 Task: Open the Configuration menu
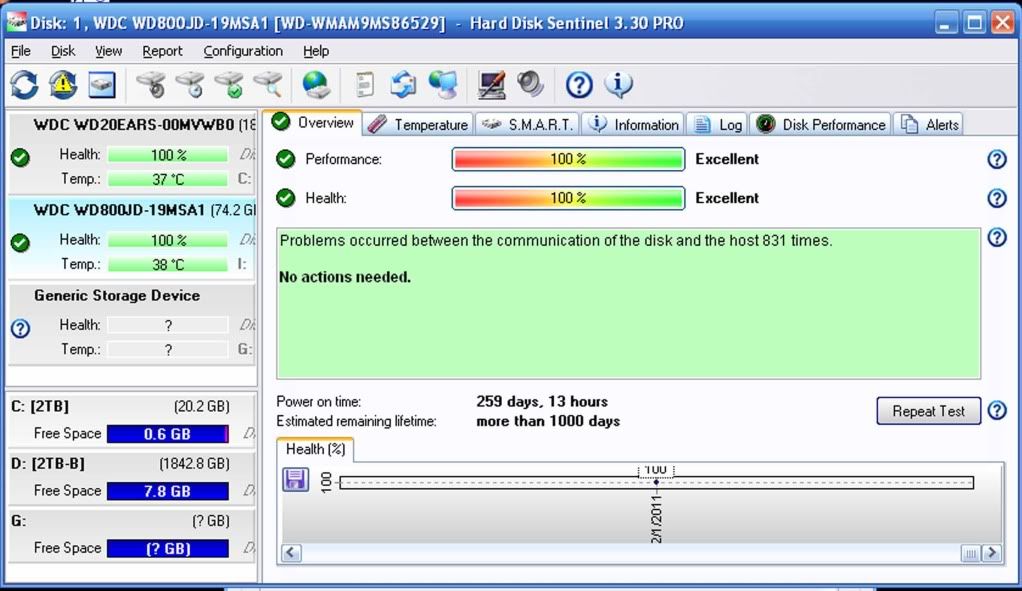tap(243, 51)
